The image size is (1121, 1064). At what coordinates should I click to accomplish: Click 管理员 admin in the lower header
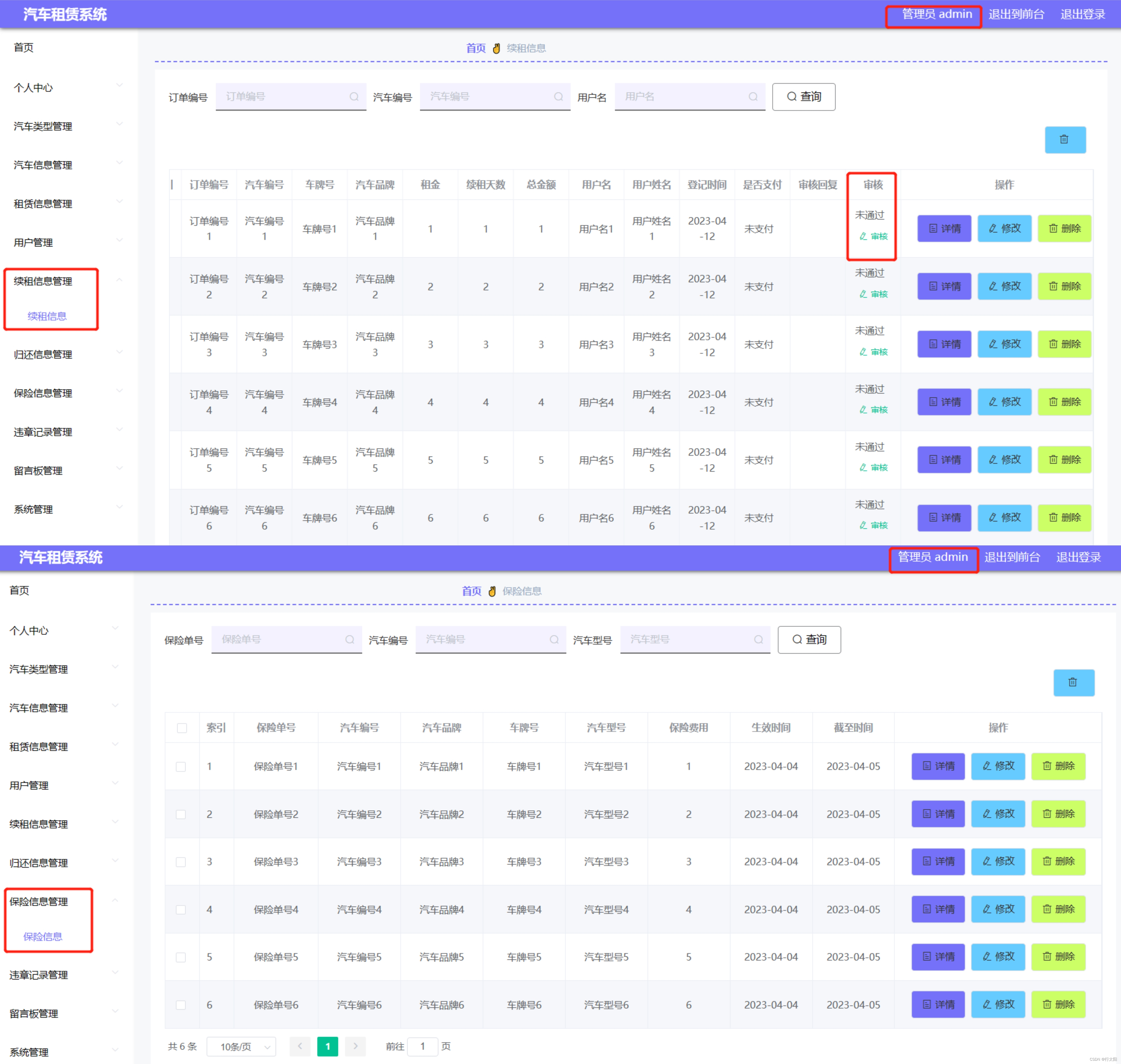point(933,557)
